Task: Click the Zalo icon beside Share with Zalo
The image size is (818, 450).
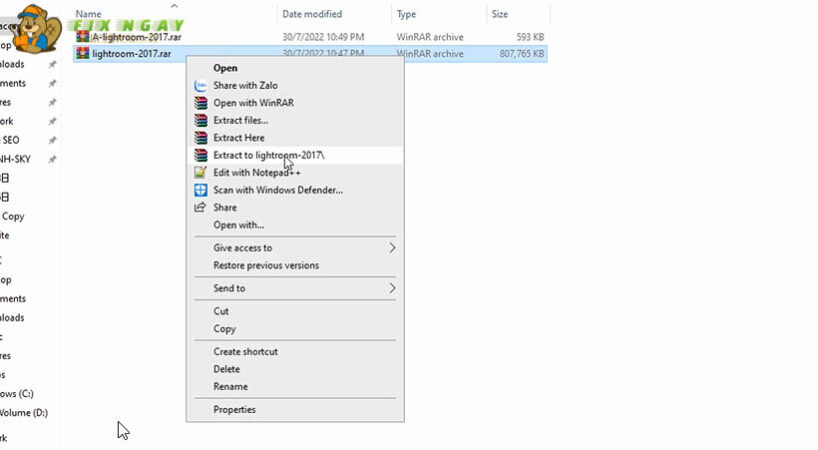Action: [200, 86]
